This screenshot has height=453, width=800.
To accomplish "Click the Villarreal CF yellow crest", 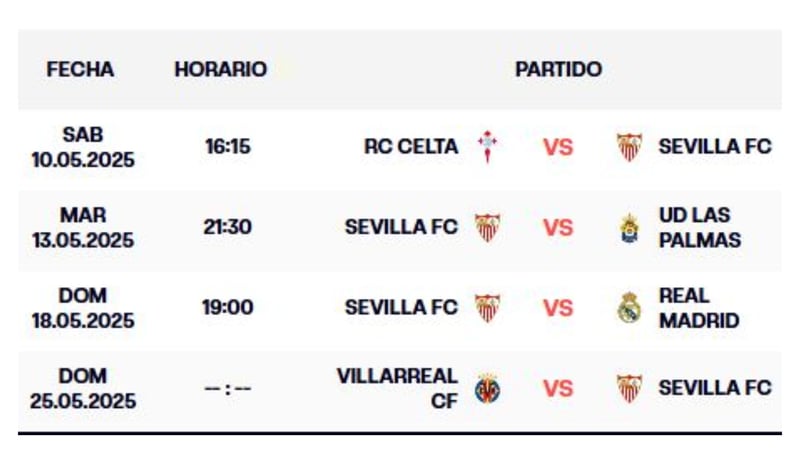I will tap(487, 388).
